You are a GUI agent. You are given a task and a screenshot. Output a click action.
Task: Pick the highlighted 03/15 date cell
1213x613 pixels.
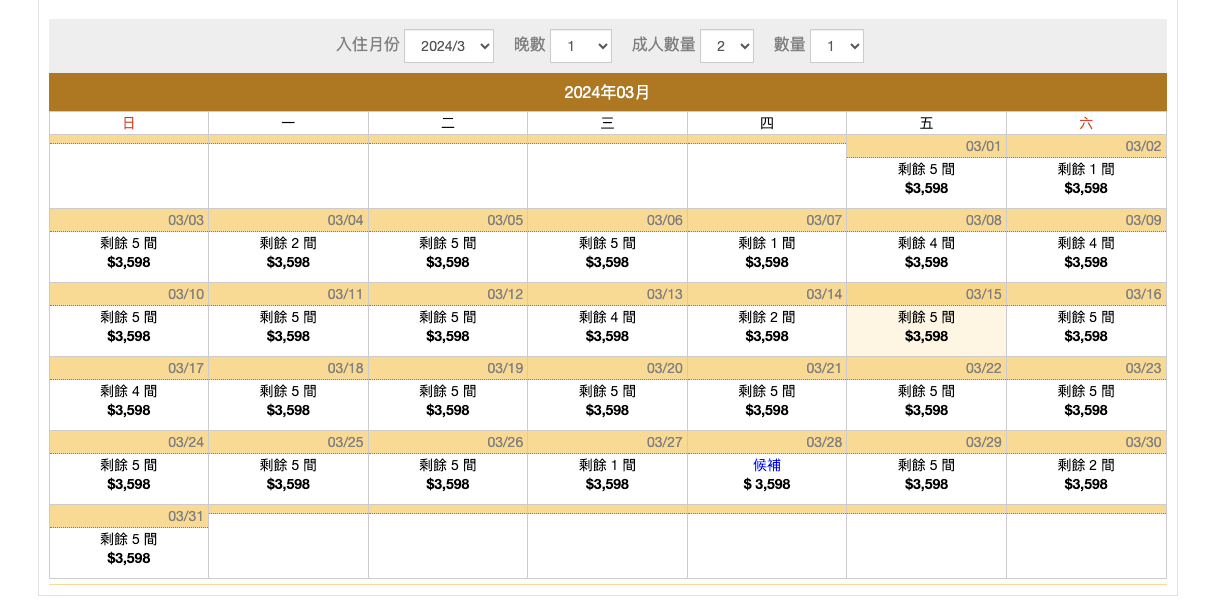point(926,327)
